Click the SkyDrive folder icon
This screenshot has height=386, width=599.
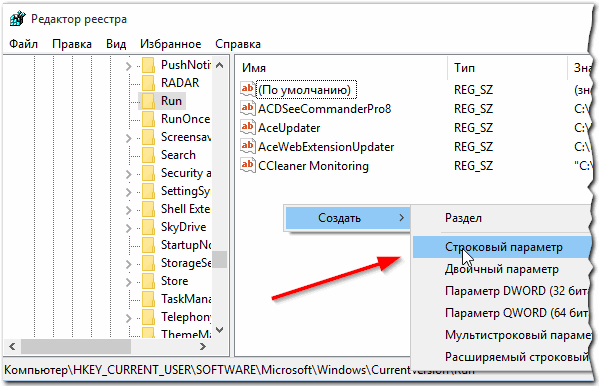148,227
